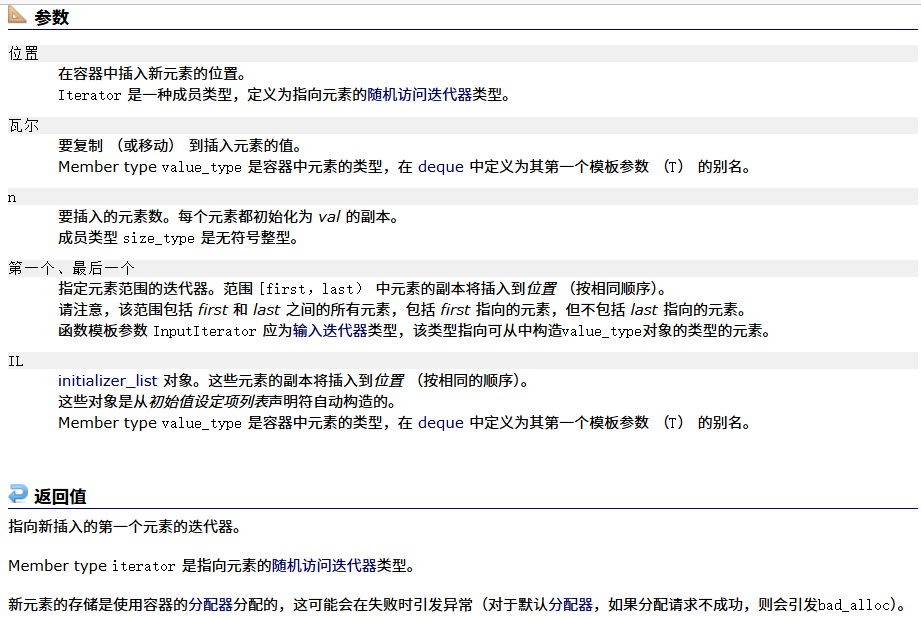Open the 随机访问迭代器 link in 返回值 section
Screen dimensions: 921x617
pyautogui.click(x=324, y=566)
